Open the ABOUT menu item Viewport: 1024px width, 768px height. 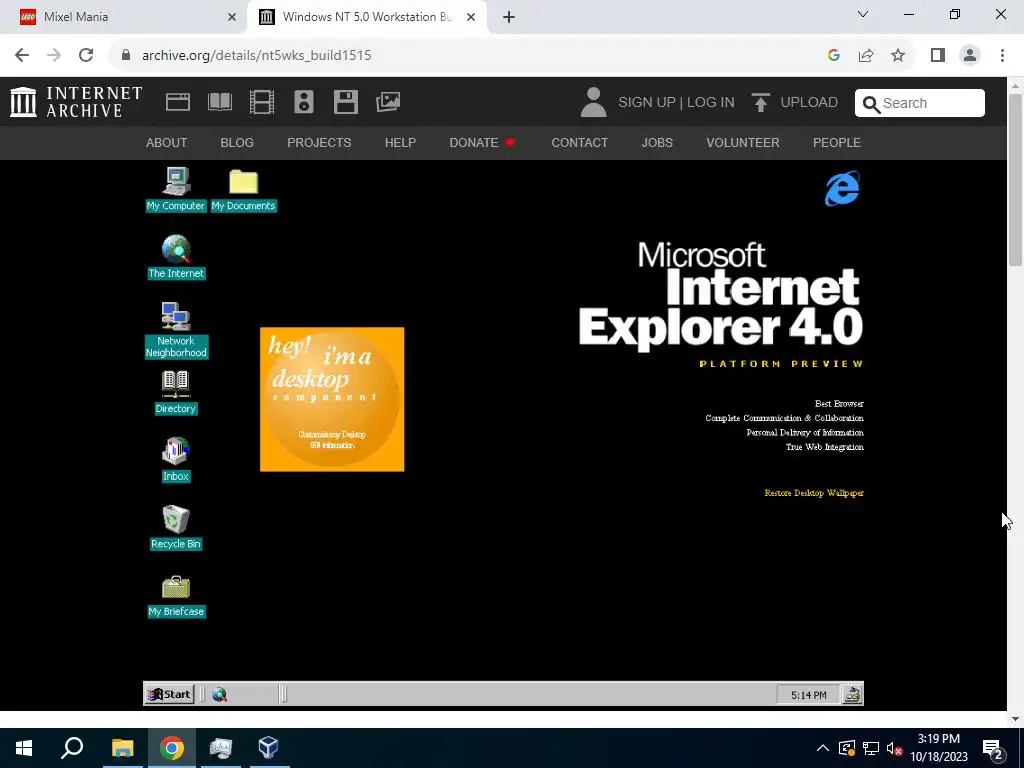[167, 142]
